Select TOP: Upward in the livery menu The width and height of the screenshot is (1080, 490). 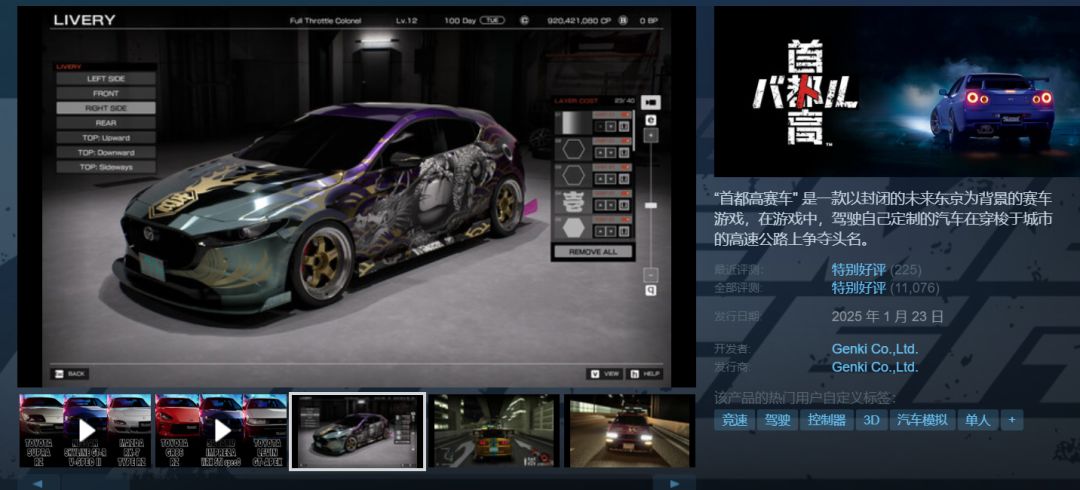pos(106,138)
